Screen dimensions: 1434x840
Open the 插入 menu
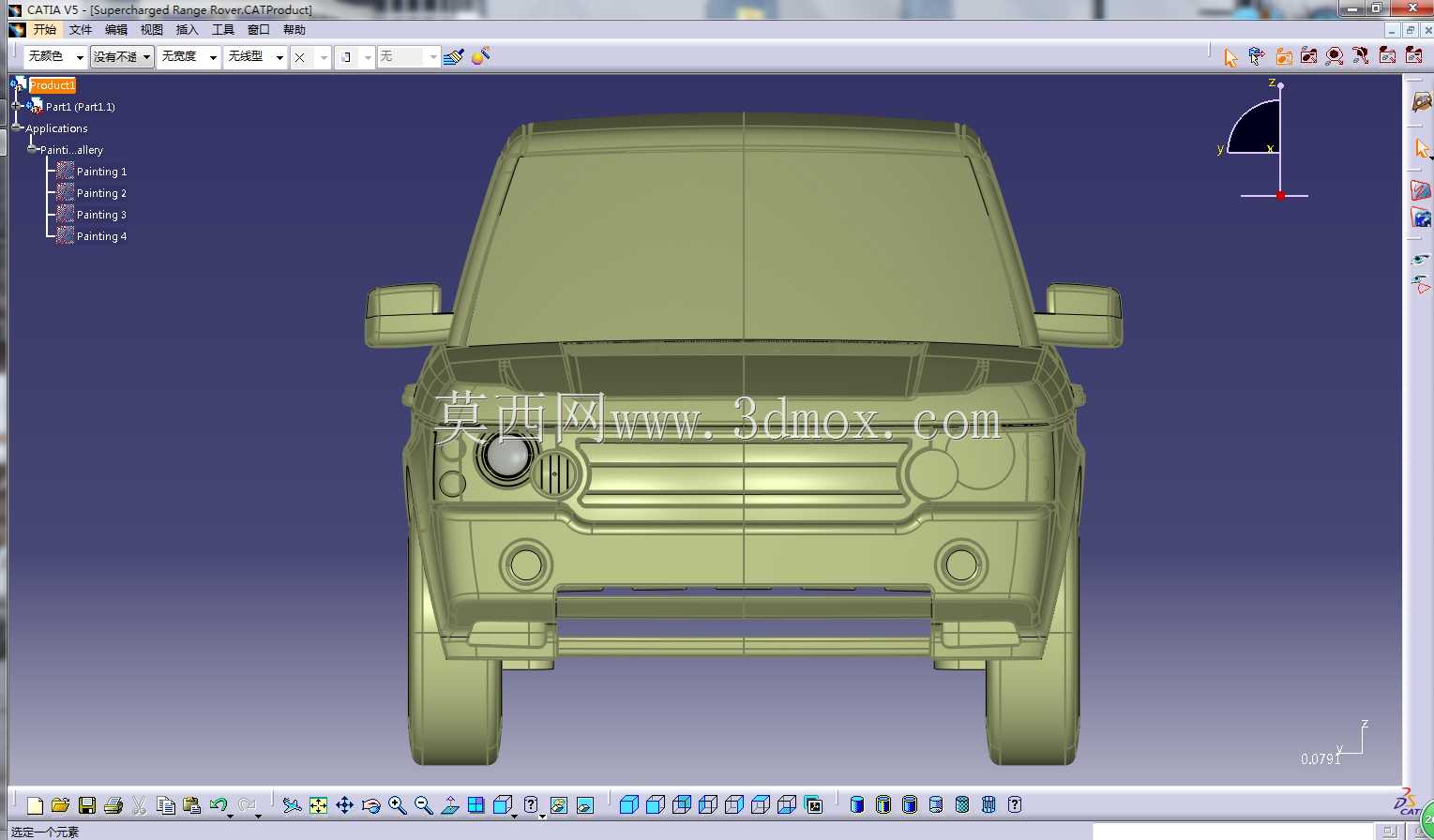pyautogui.click(x=188, y=30)
